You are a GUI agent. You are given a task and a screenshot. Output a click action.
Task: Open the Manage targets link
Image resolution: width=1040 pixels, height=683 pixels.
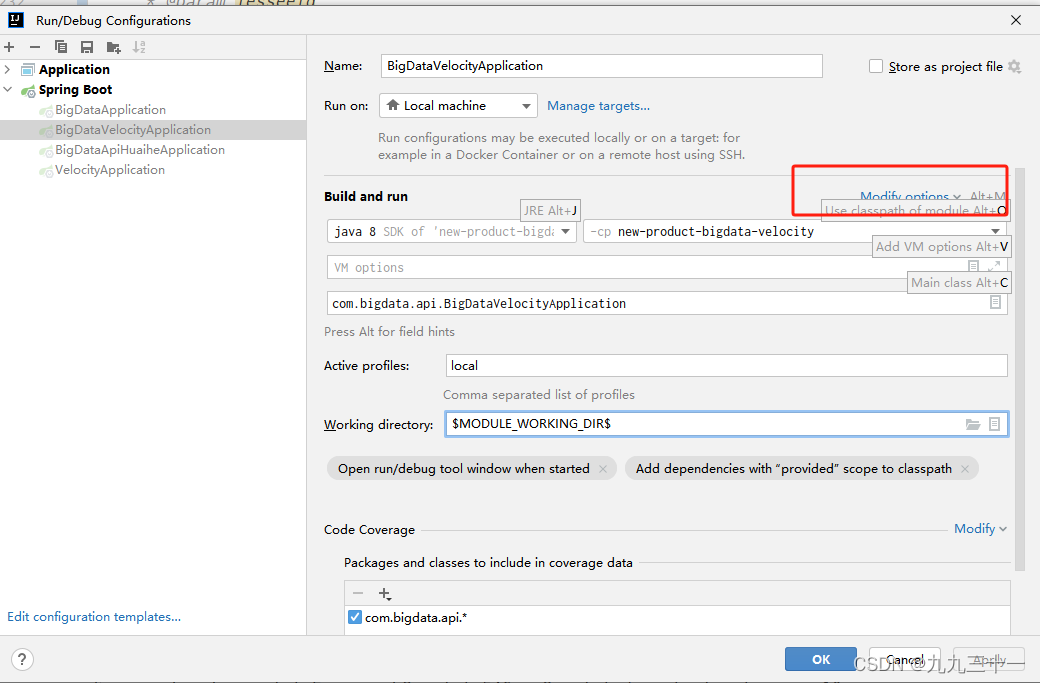pyautogui.click(x=598, y=105)
